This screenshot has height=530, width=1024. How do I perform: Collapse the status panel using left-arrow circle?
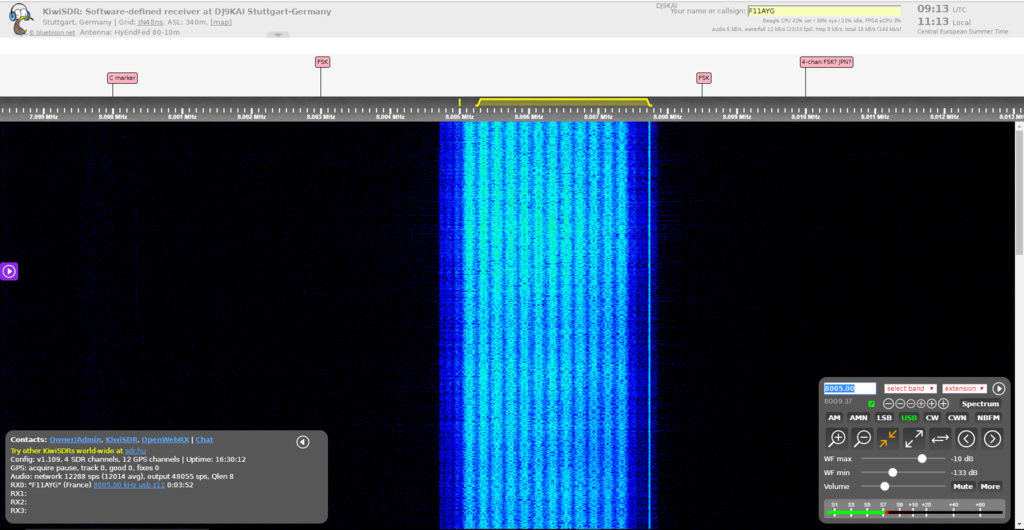[x=302, y=442]
